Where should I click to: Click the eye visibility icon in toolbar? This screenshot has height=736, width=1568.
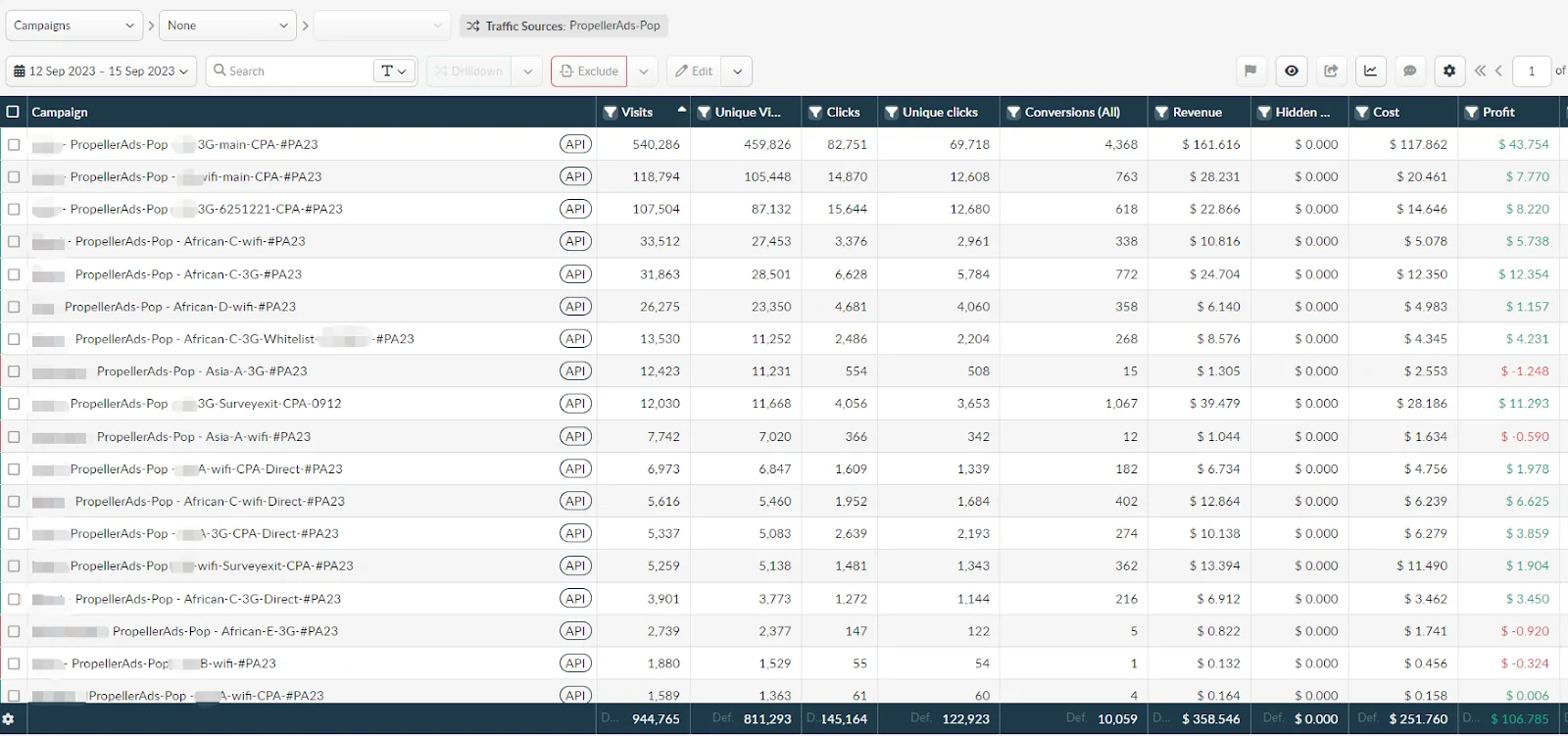coord(1292,71)
